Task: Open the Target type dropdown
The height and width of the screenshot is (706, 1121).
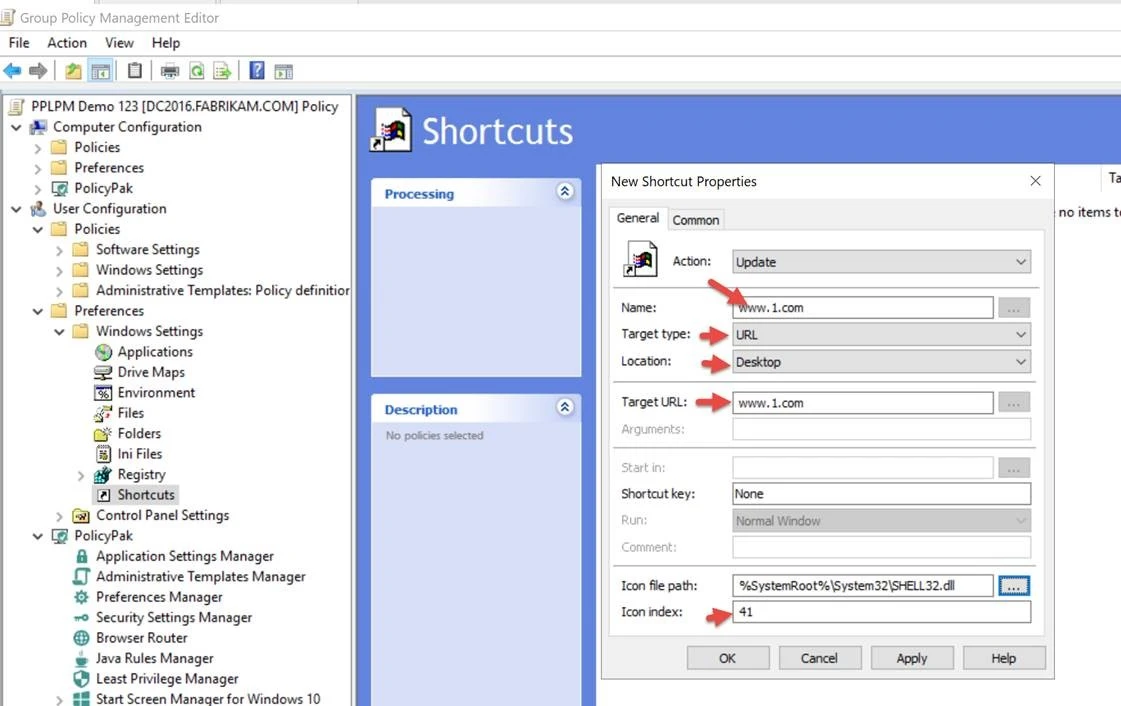Action: (881, 335)
